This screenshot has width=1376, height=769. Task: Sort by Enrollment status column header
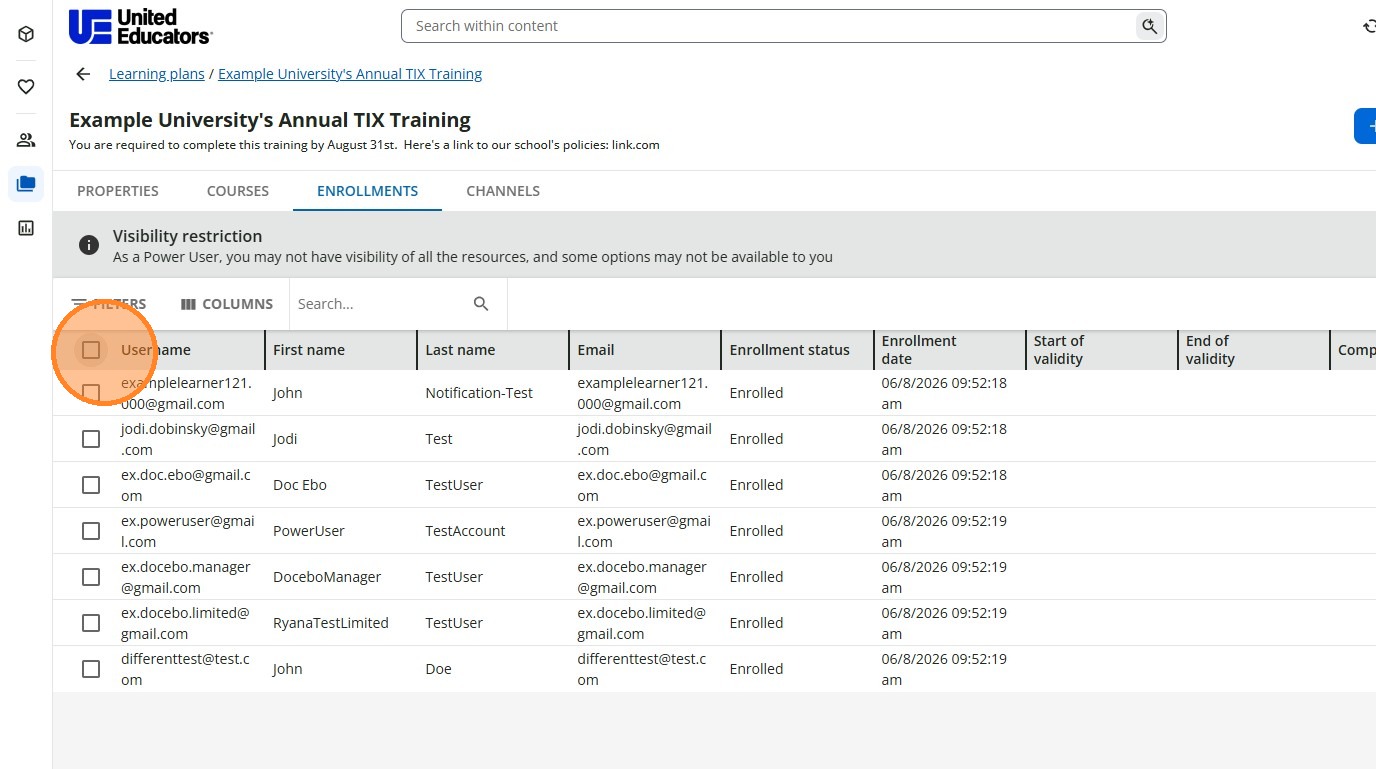pyautogui.click(x=790, y=350)
